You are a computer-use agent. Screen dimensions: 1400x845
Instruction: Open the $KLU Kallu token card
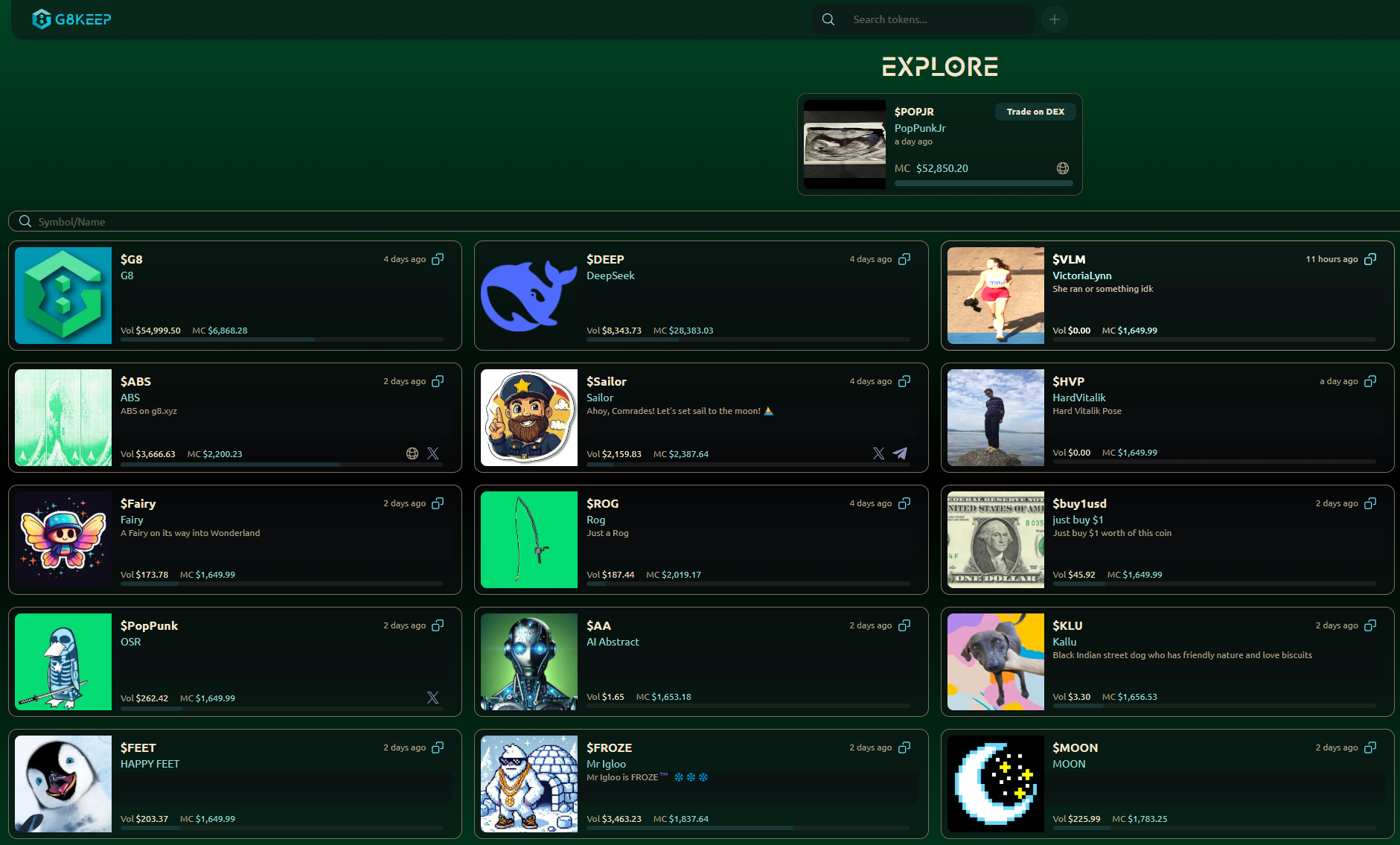[x=1167, y=662]
